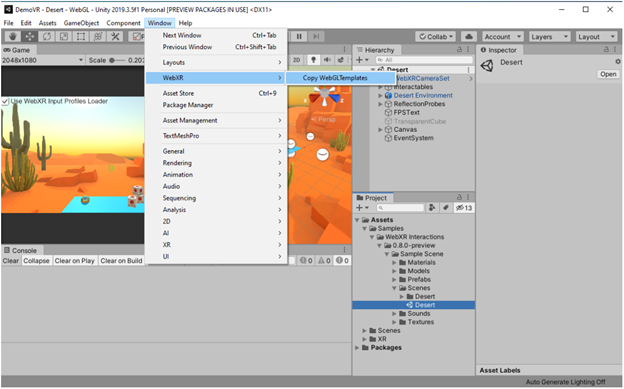The width and height of the screenshot is (624, 389).
Task: Open the Layout dropdown
Action: pyautogui.click(x=596, y=37)
